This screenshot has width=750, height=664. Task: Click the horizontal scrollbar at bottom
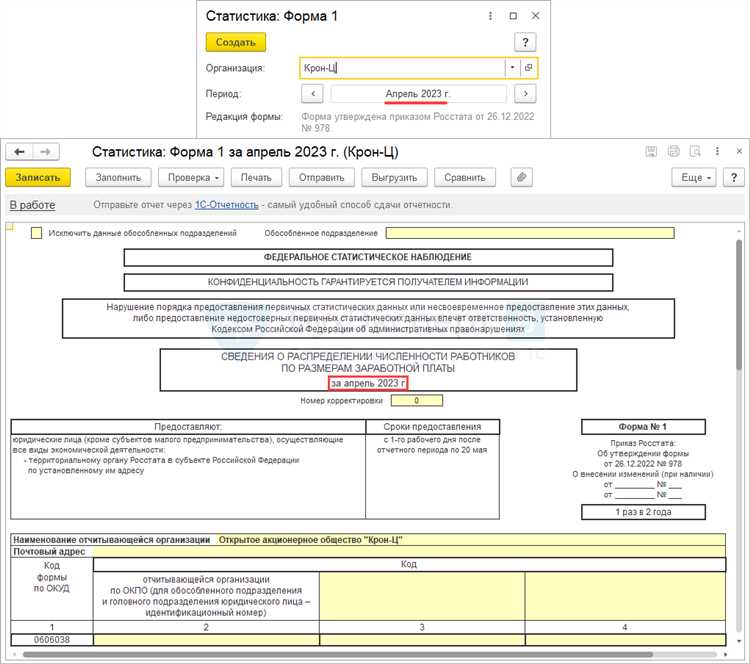(x=337, y=654)
